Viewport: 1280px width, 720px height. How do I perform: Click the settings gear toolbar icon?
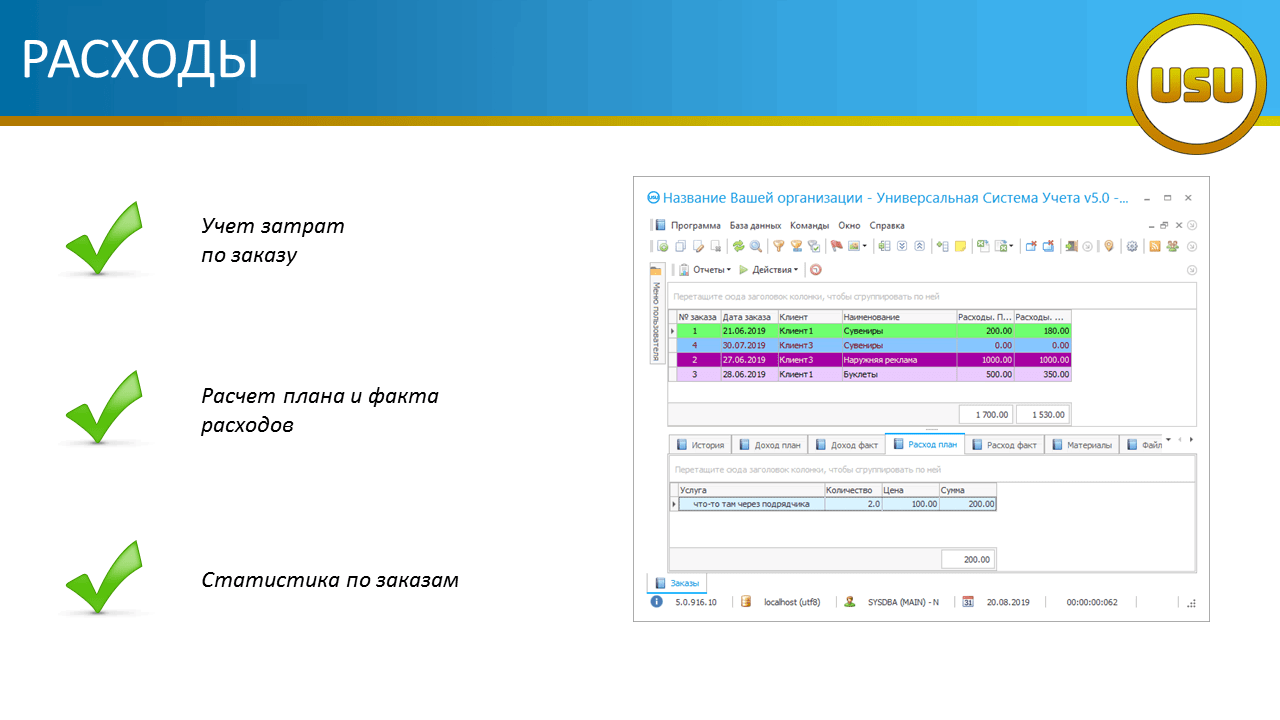point(1132,247)
